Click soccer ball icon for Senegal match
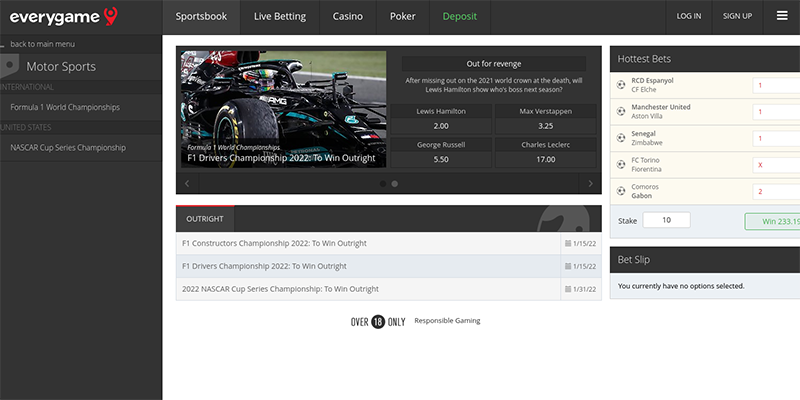 coord(621,138)
